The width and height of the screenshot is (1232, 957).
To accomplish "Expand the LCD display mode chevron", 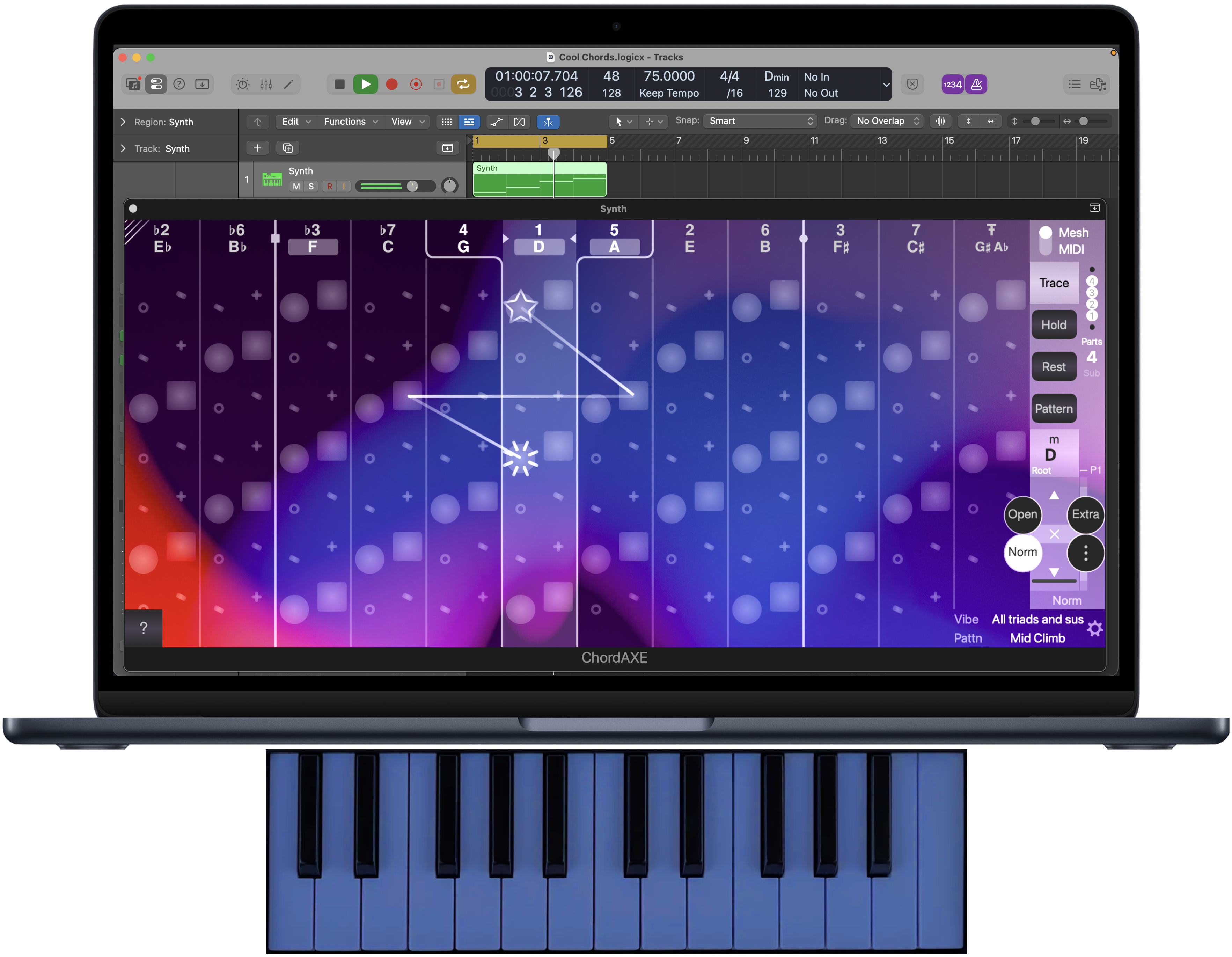I will point(886,85).
